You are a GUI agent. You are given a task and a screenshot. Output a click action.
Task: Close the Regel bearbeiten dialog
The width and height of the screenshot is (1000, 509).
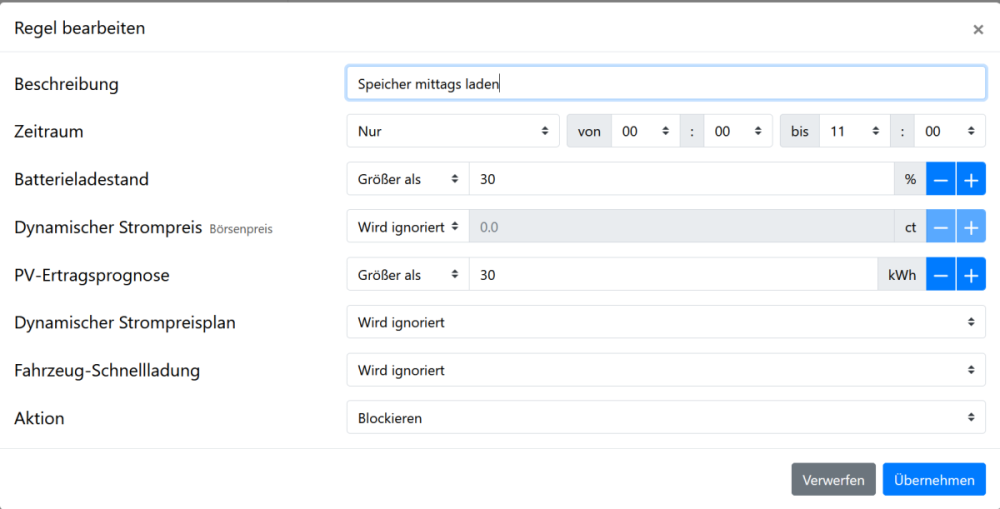[x=978, y=29]
